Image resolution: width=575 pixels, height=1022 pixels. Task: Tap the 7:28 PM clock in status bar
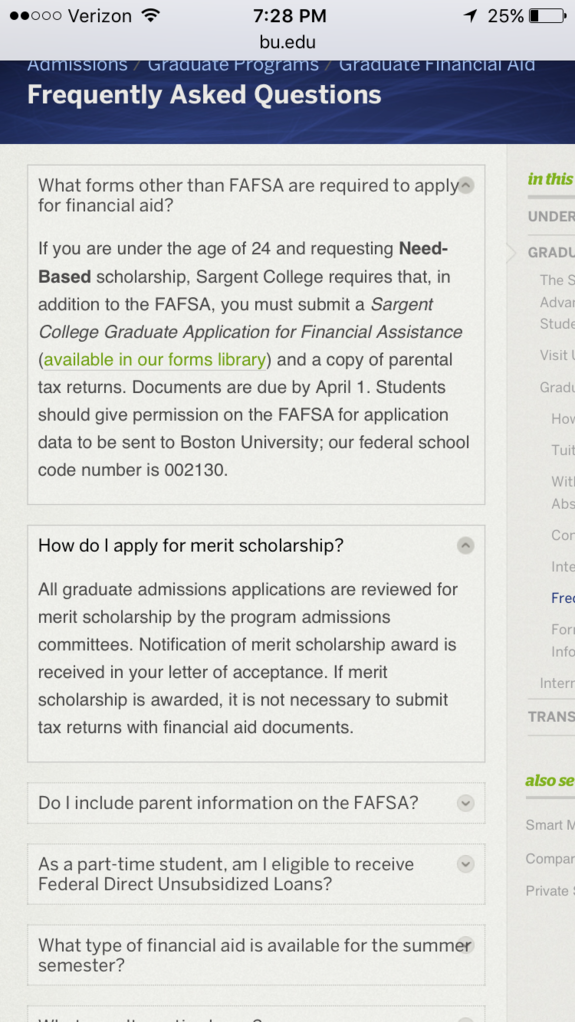point(289,16)
